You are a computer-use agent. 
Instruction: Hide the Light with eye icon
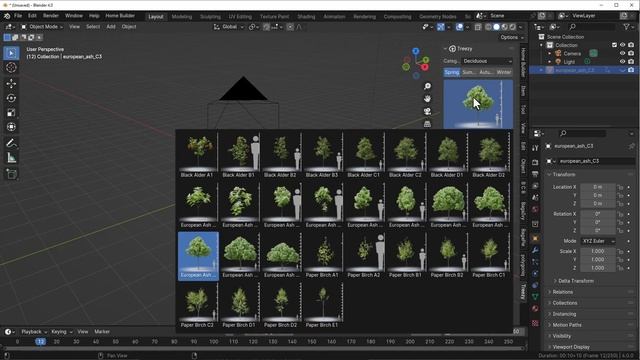pos(622,62)
